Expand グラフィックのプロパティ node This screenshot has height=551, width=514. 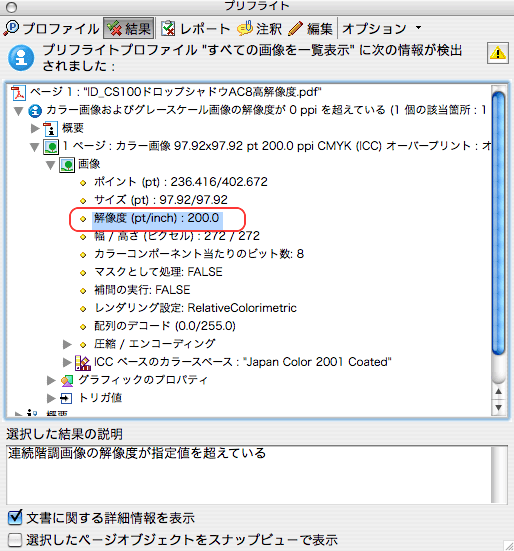[x=51, y=380]
